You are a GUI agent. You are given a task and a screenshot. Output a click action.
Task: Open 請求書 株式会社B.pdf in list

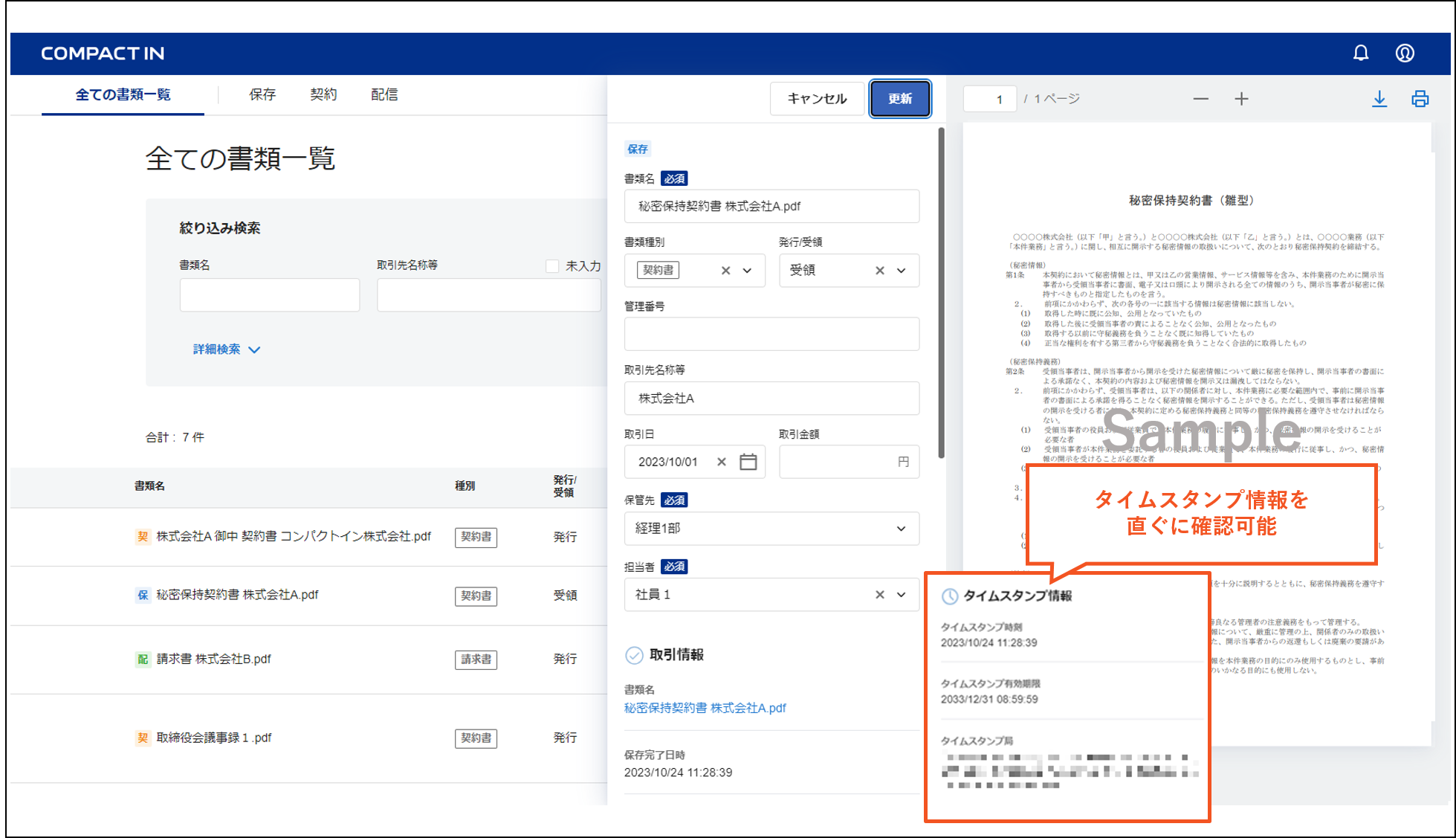pyautogui.click(x=213, y=659)
